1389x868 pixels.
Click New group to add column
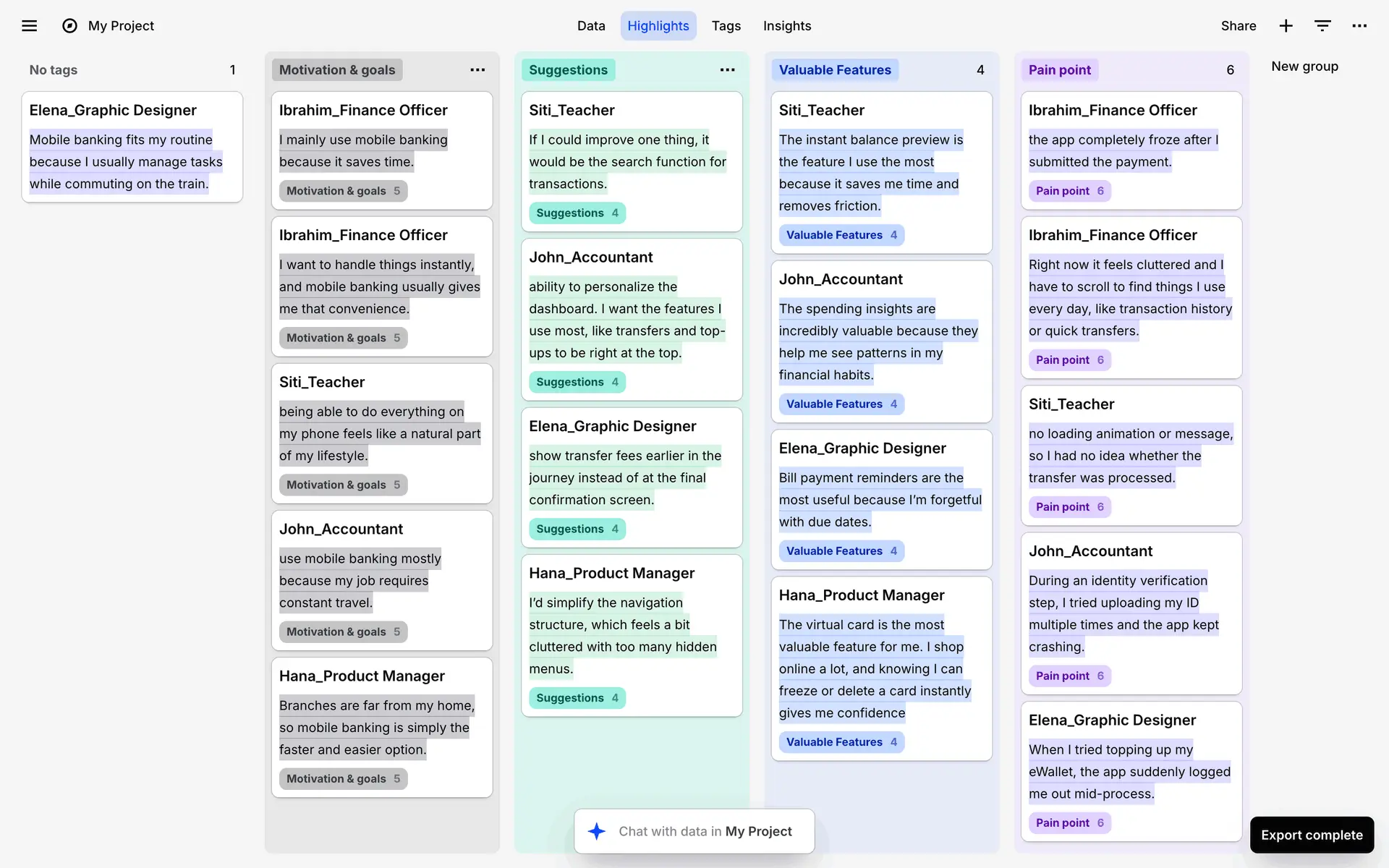1304,67
